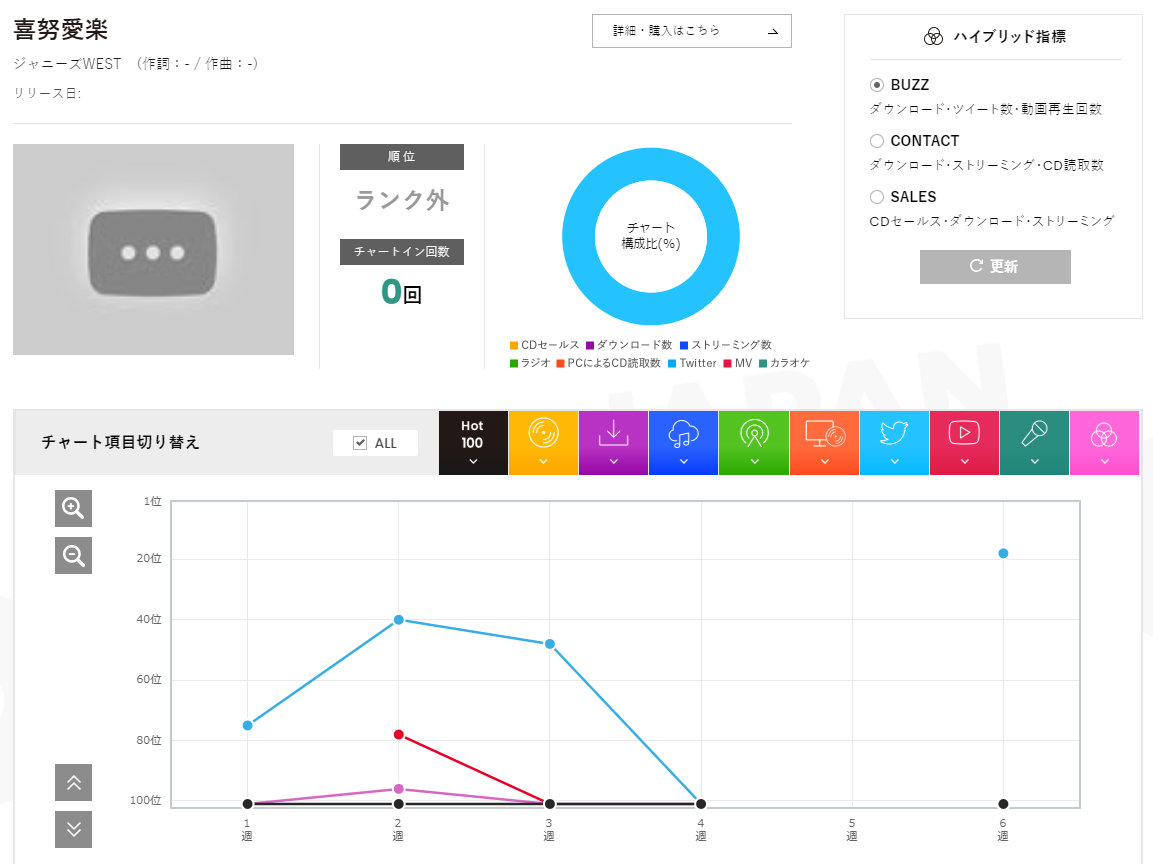This screenshot has width=1153, height=864.
Task: Click the ストリーミング数 legend swatch
Action: (684, 345)
